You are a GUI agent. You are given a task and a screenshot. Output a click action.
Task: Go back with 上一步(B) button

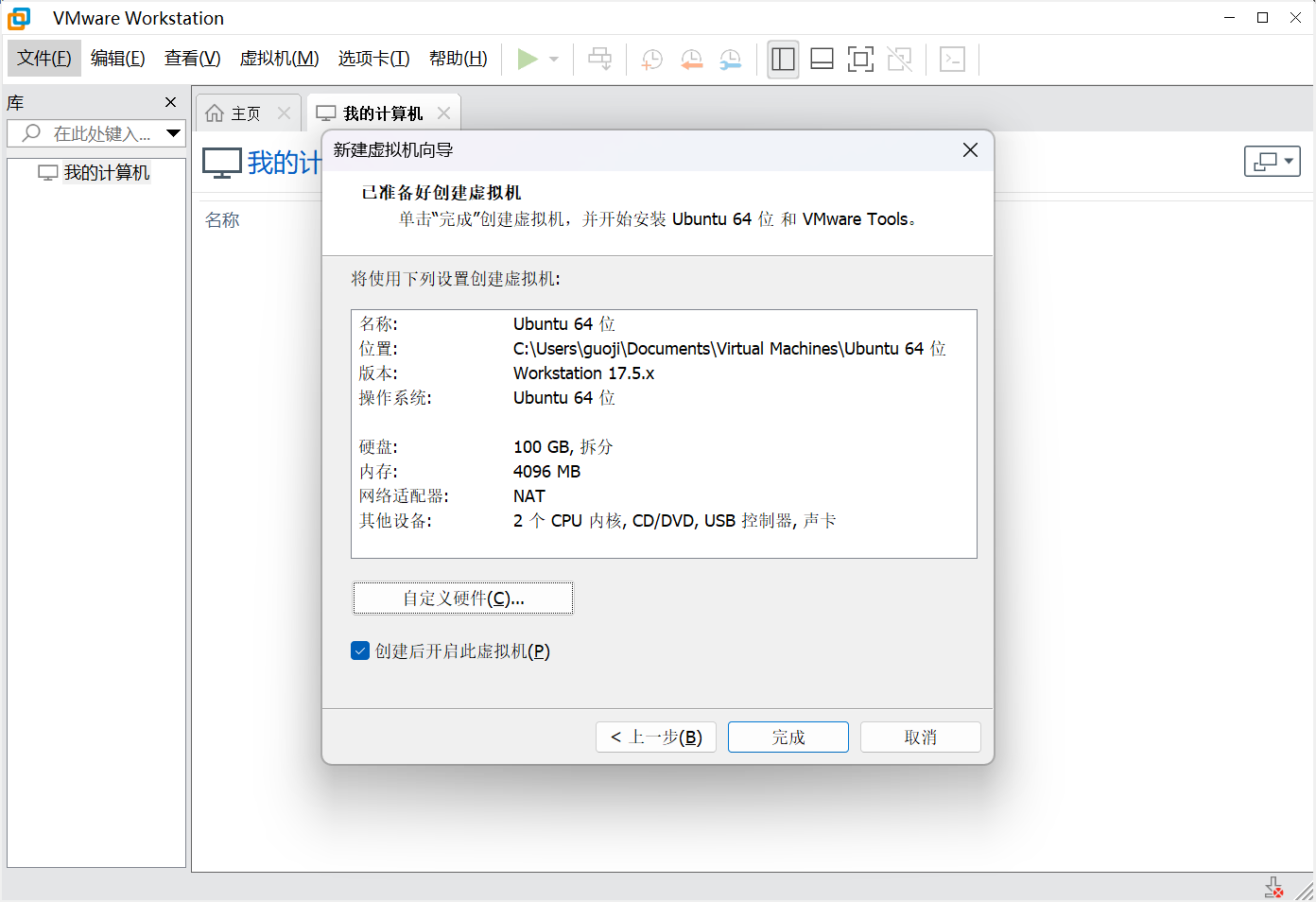pos(656,737)
